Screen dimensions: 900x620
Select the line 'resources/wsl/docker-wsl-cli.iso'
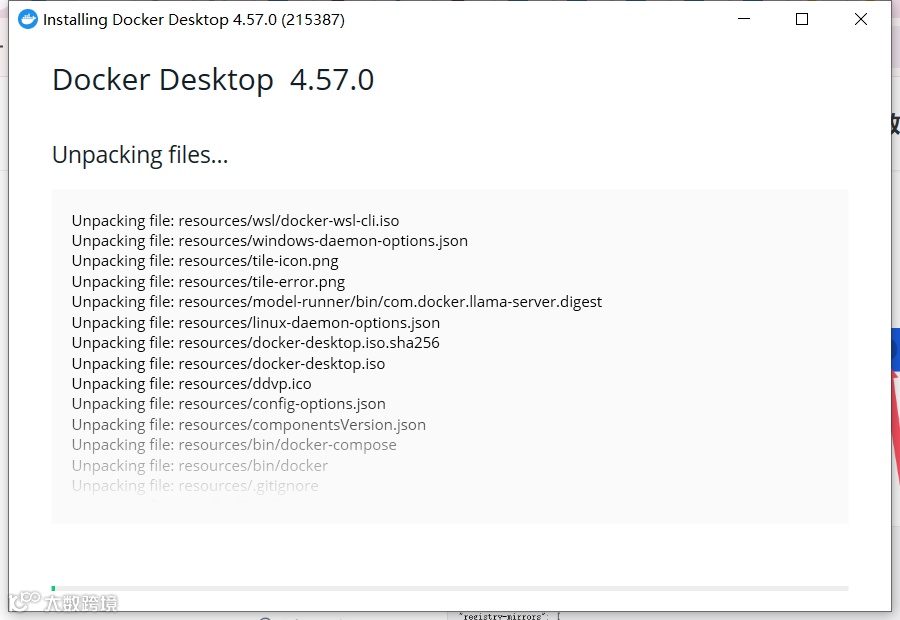click(x=235, y=220)
